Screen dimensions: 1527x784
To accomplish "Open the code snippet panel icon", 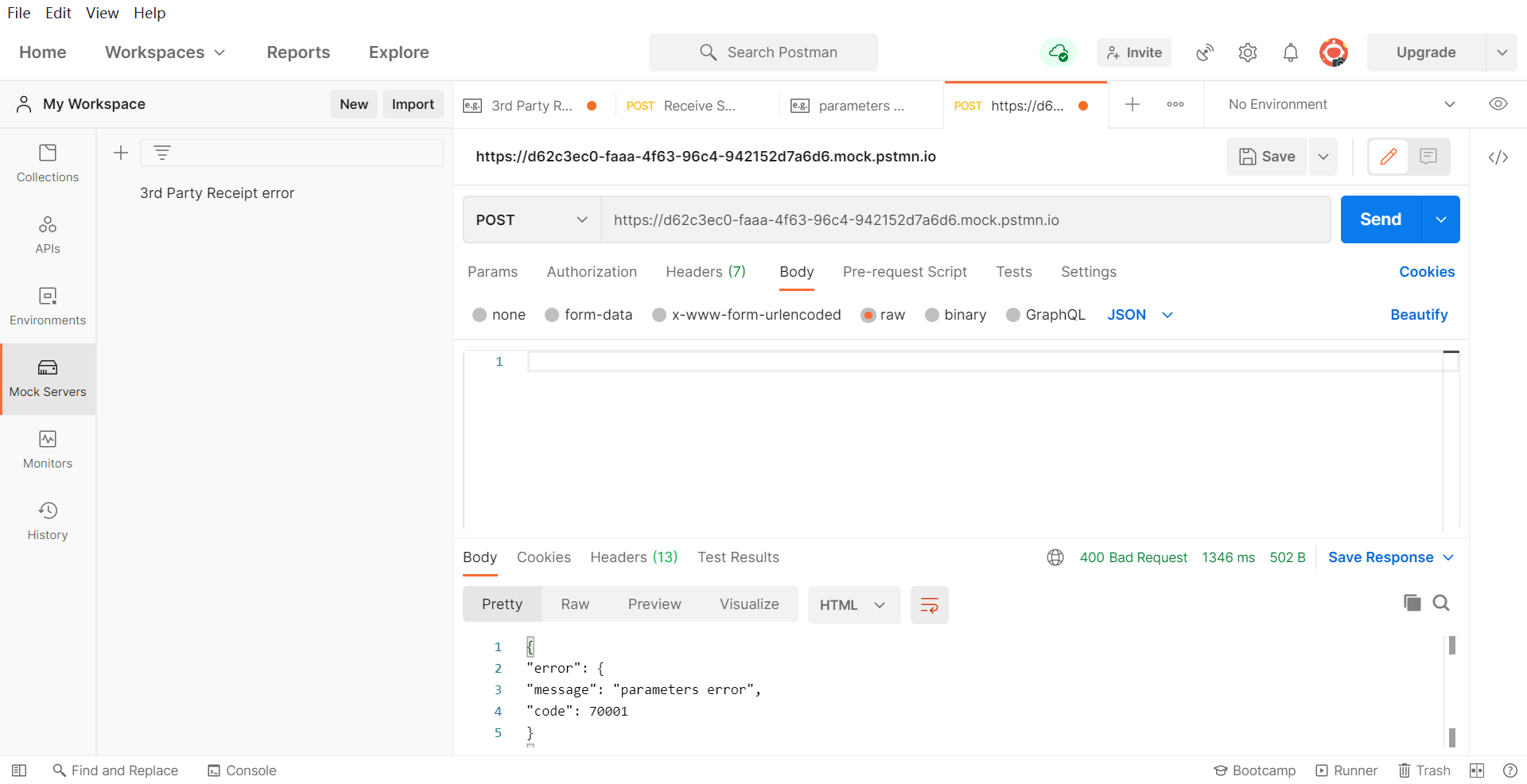I will pyautogui.click(x=1498, y=157).
